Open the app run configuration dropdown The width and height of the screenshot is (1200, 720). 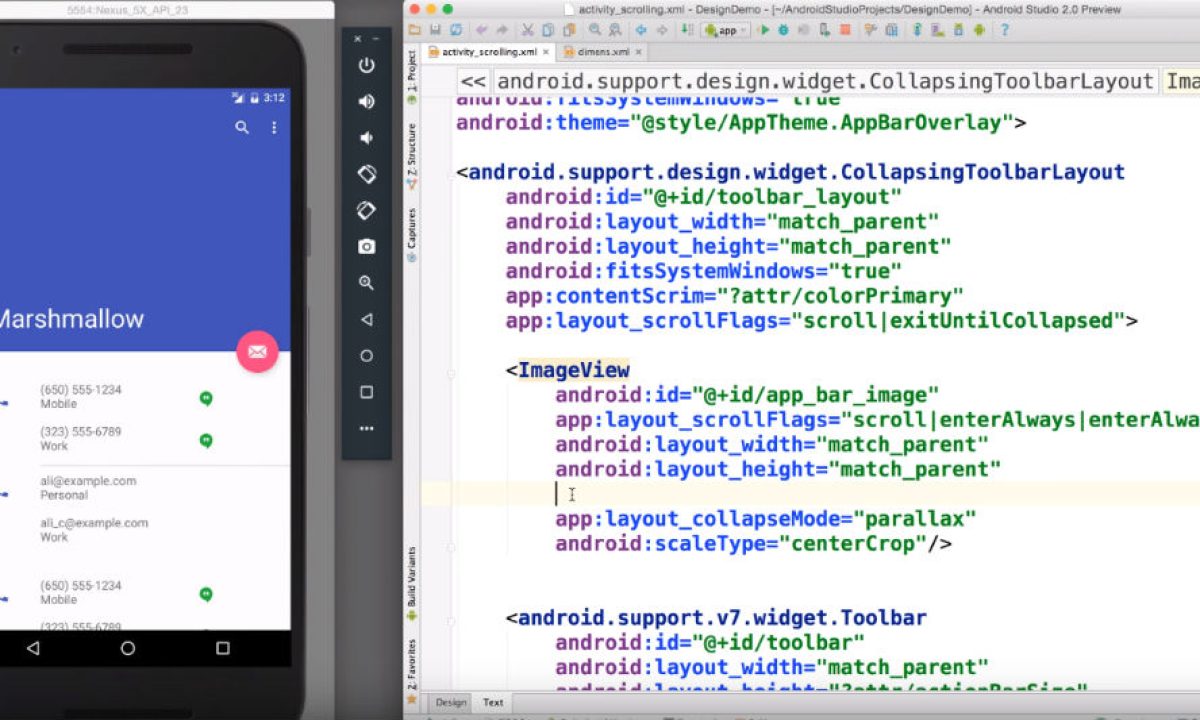(x=726, y=30)
